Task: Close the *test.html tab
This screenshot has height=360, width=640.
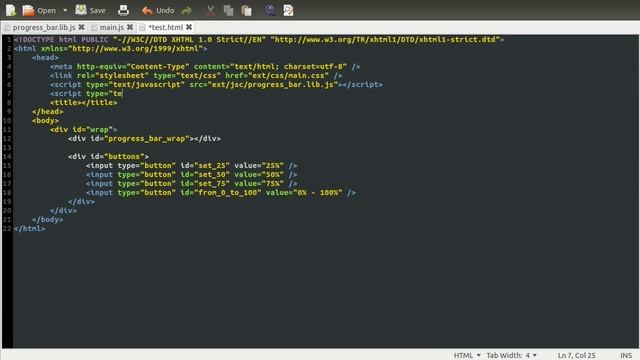Action: coord(189,27)
